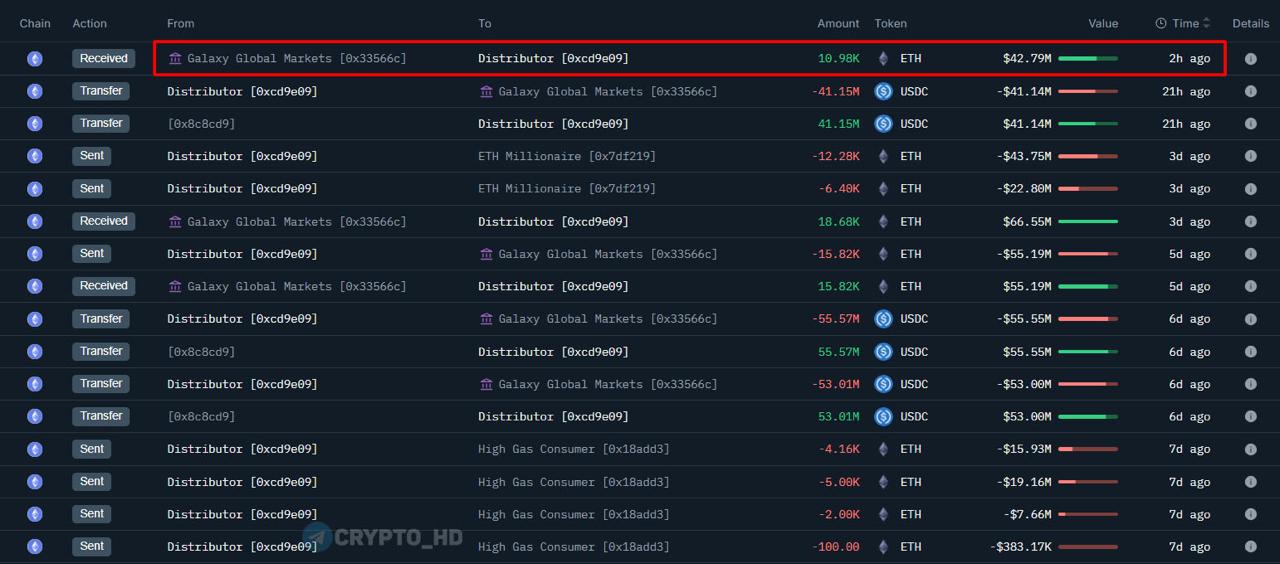Click Ethereum chain icon in 10.98K ETH row

point(35,59)
